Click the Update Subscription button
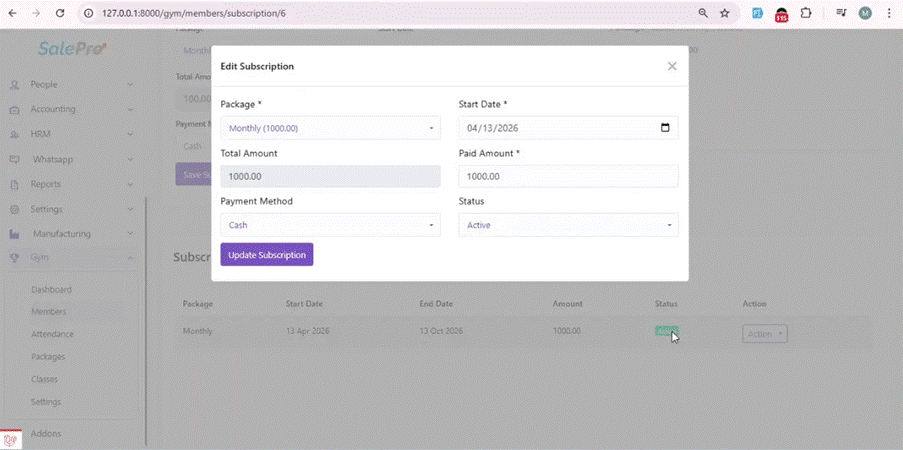Viewport: 903px width, 450px height. [x=267, y=255]
